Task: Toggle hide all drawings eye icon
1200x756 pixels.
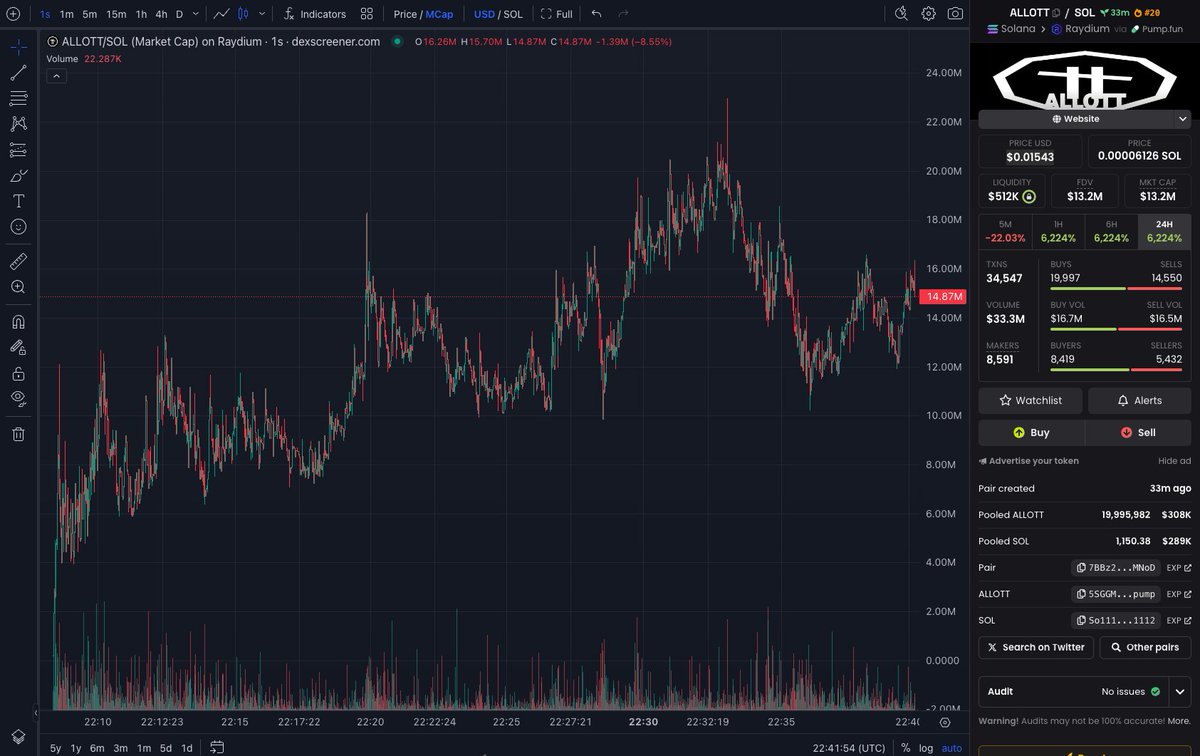Action: point(18,399)
